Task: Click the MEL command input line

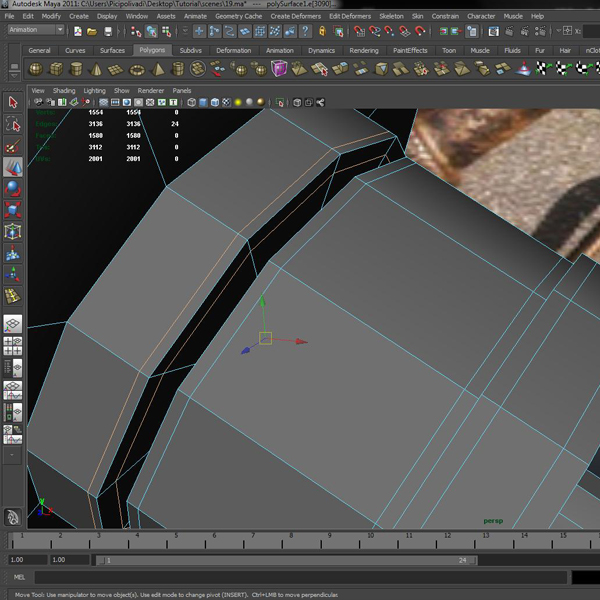Action: tap(300, 577)
